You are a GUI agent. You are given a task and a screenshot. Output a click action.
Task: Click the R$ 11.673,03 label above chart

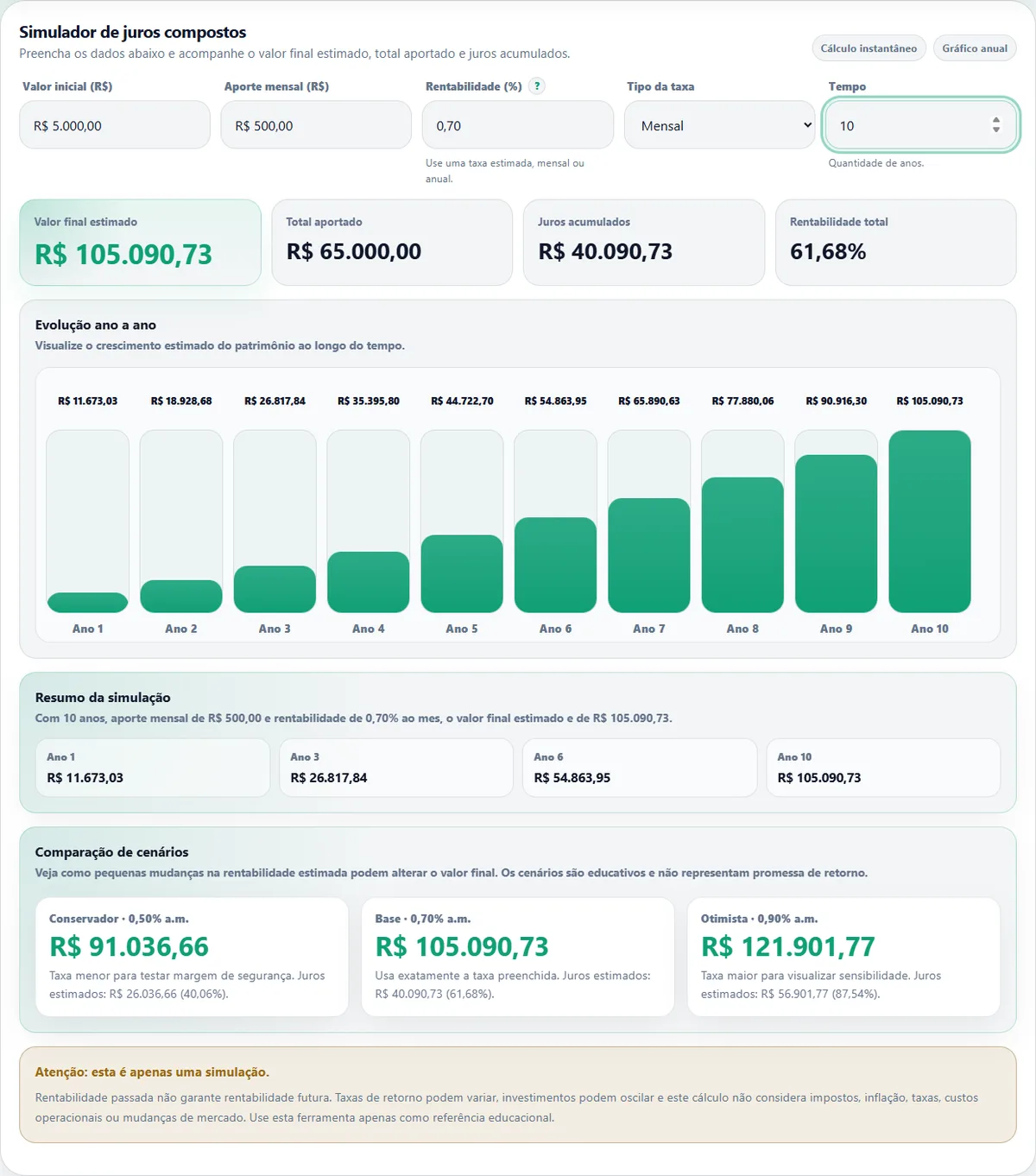tap(88, 401)
